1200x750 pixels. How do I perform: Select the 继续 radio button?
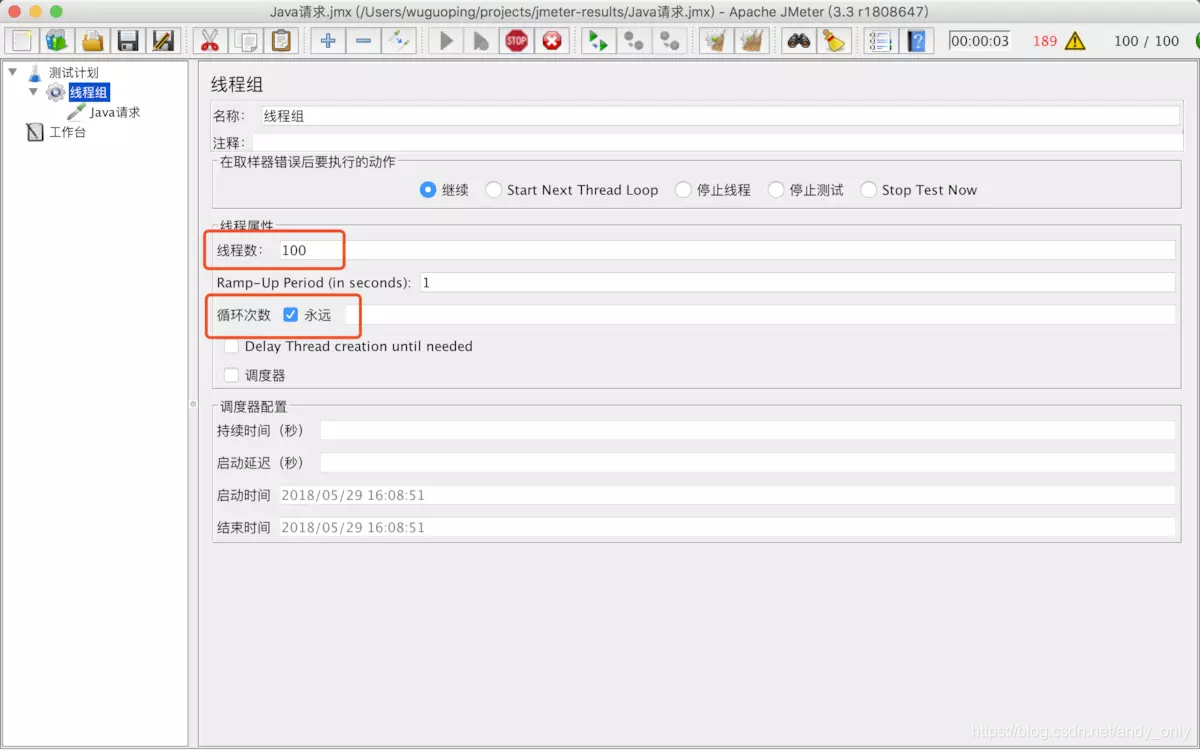tap(428, 190)
